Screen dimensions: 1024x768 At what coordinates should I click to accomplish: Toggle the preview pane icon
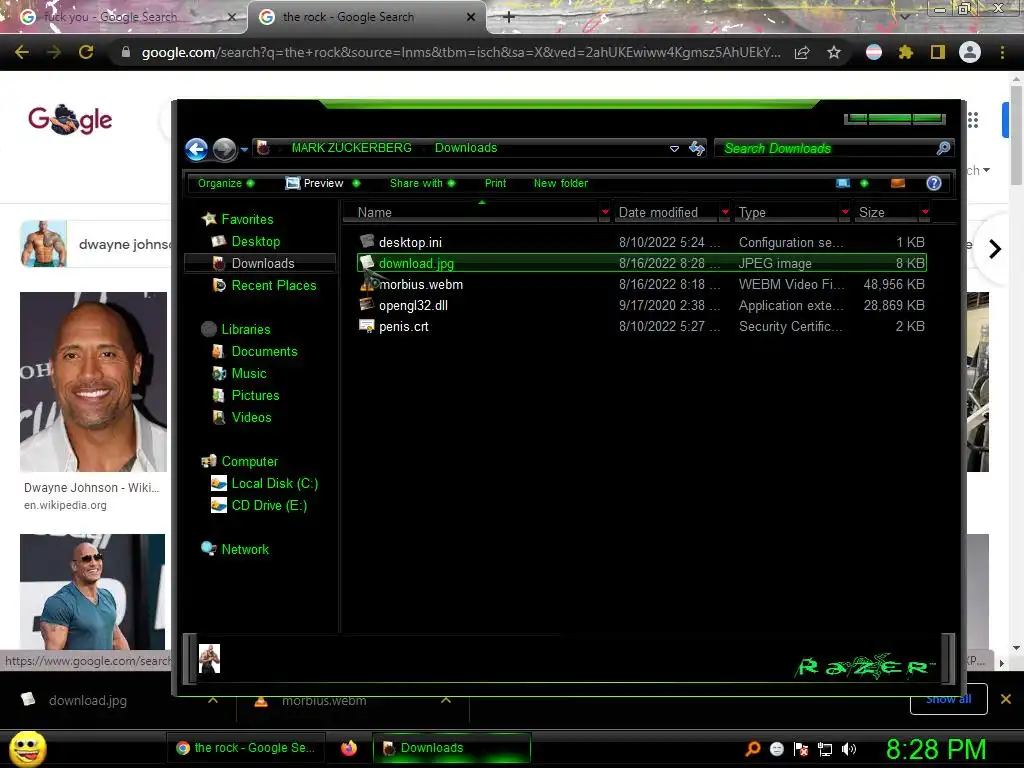pyautogui.click(x=898, y=184)
